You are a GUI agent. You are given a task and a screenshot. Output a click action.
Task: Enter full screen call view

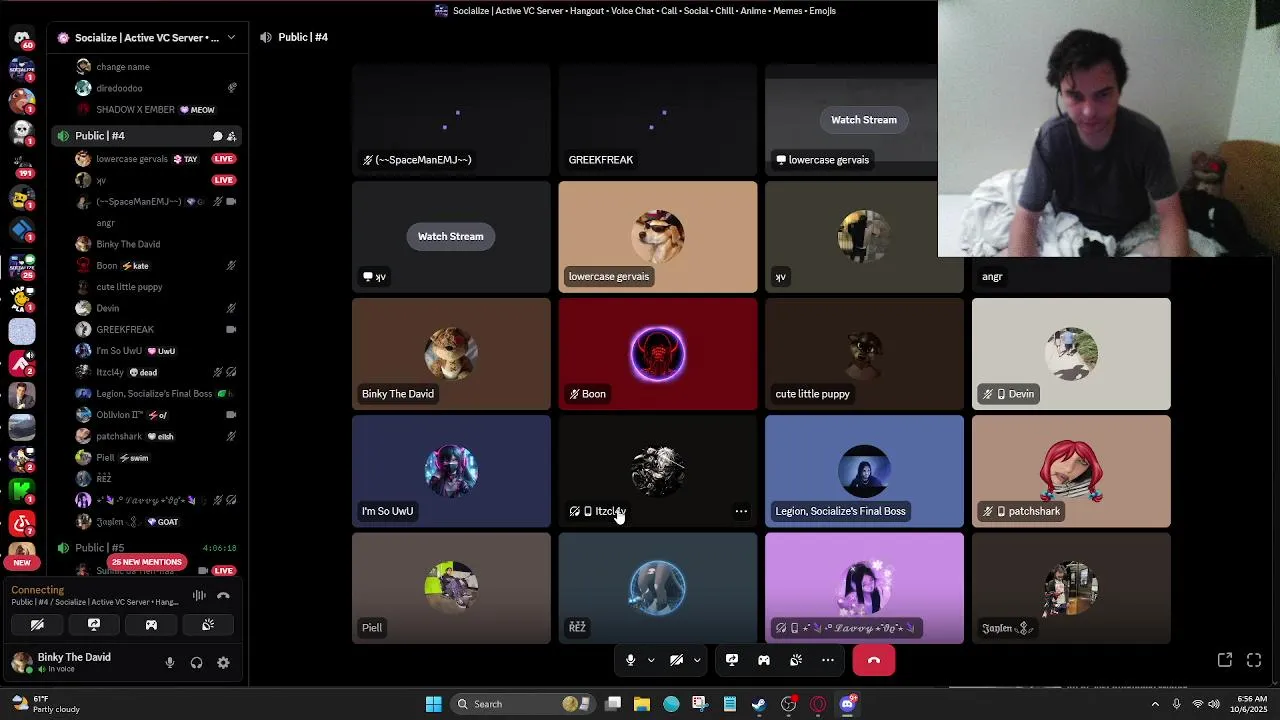click(1254, 660)
